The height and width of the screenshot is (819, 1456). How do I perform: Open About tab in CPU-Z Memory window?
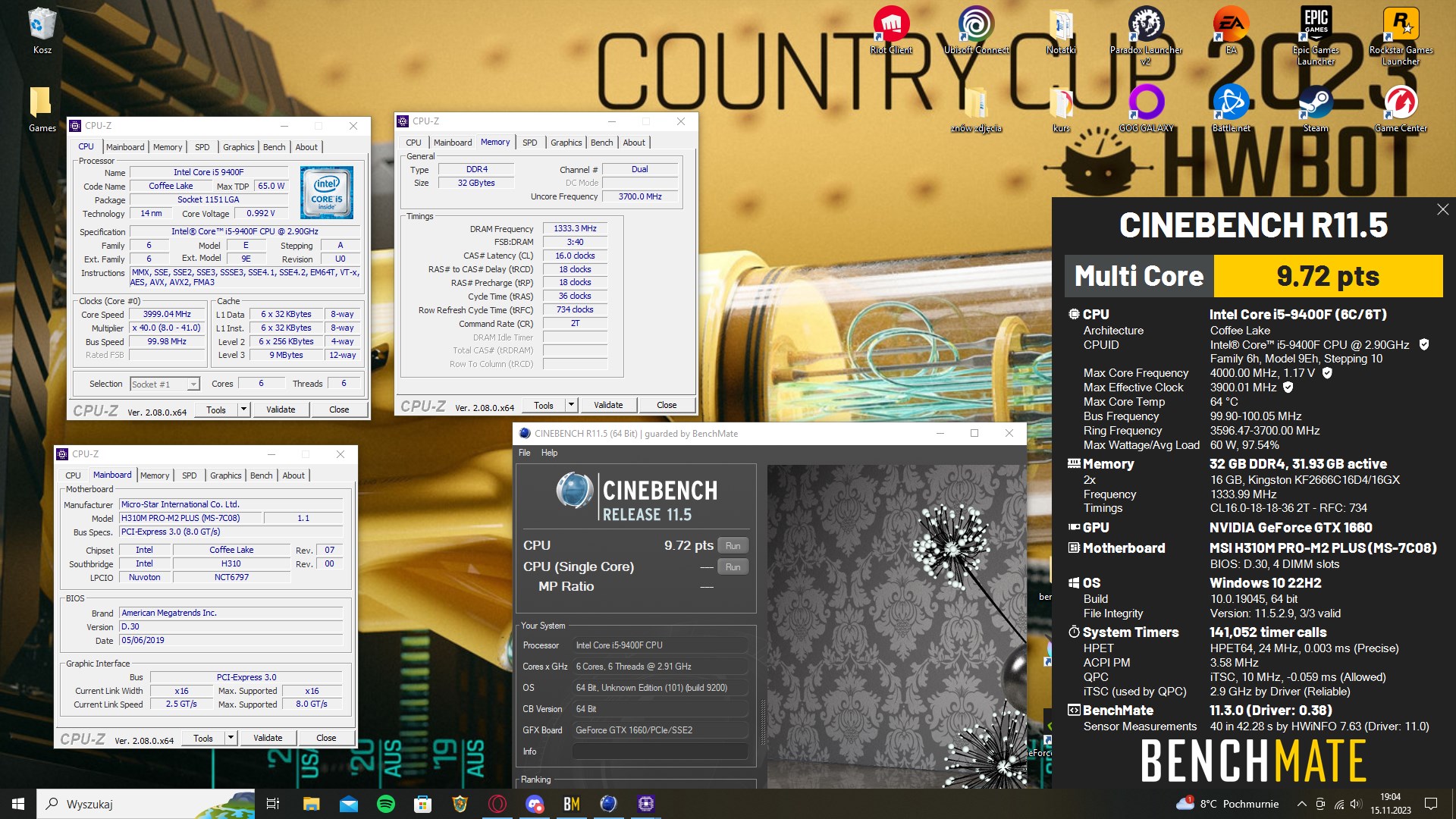(634, 143)
